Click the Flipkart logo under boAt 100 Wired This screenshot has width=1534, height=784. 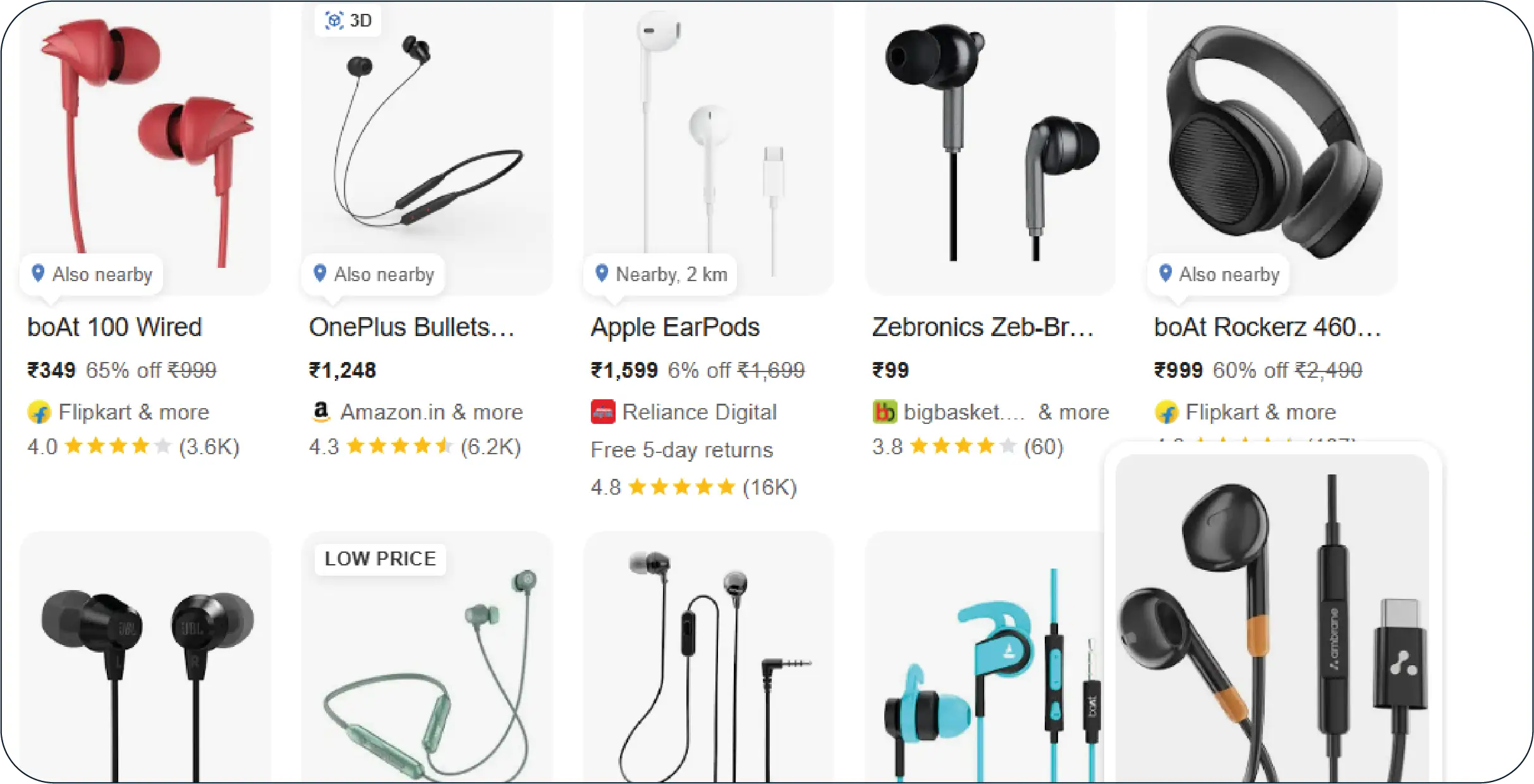[x=39, y=413]
